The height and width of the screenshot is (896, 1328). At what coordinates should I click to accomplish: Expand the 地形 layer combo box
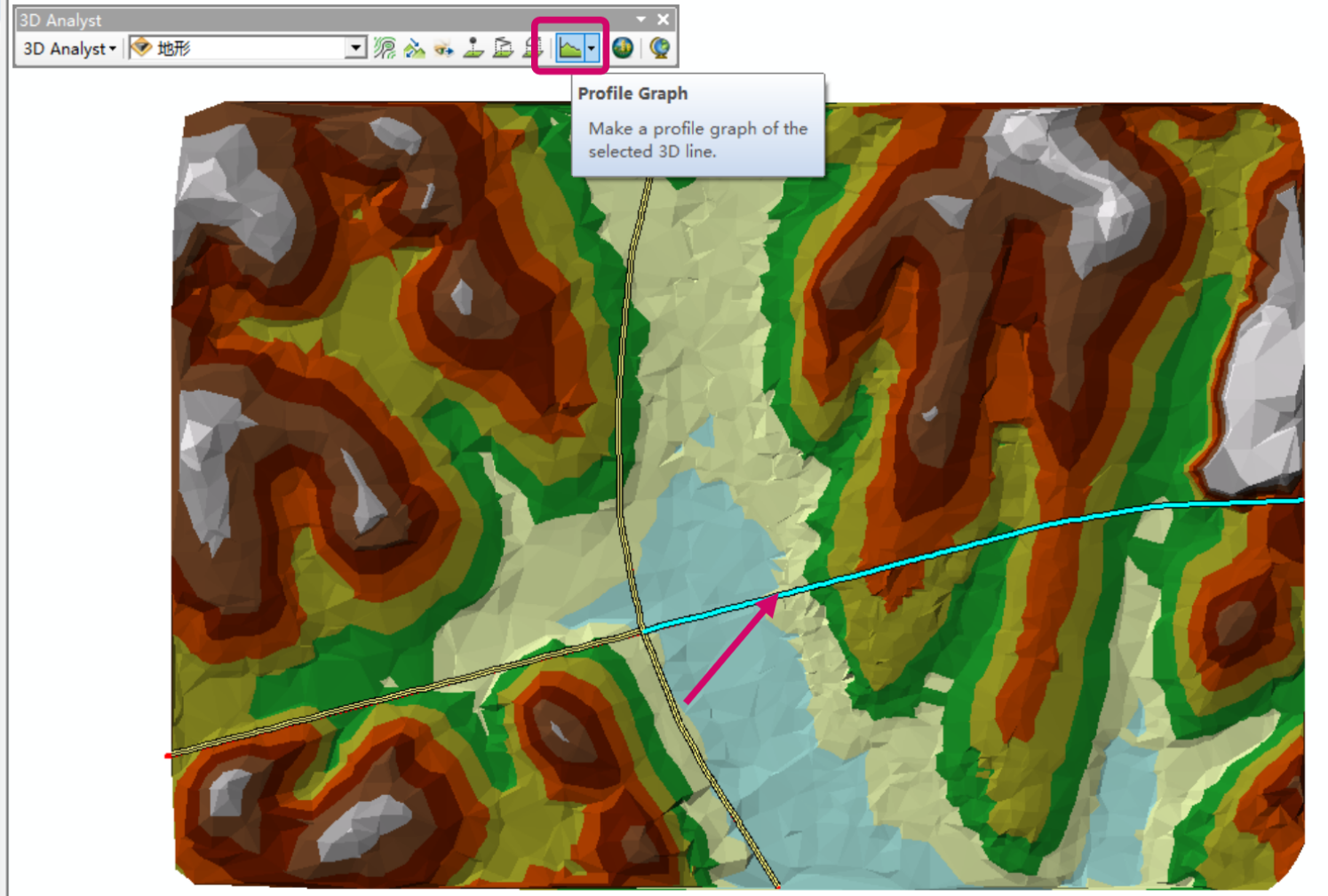point(355,48)
